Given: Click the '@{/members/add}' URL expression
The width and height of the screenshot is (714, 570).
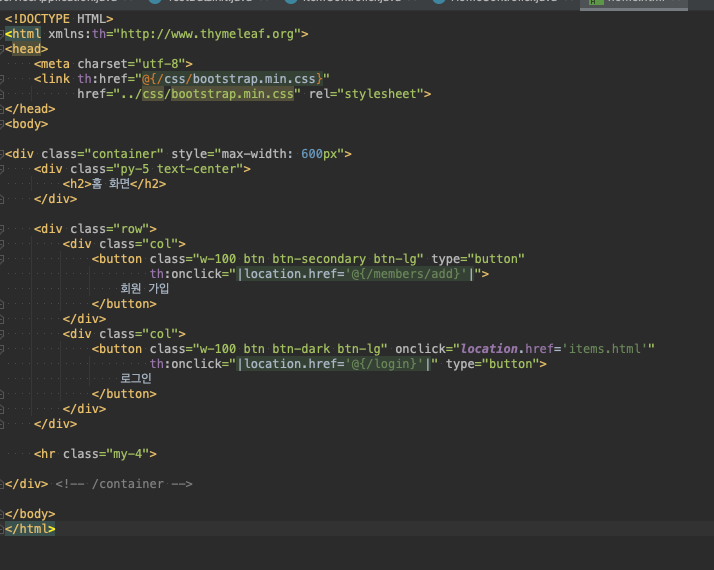Looking at the screenshot, I should click(x=406, y=274).
